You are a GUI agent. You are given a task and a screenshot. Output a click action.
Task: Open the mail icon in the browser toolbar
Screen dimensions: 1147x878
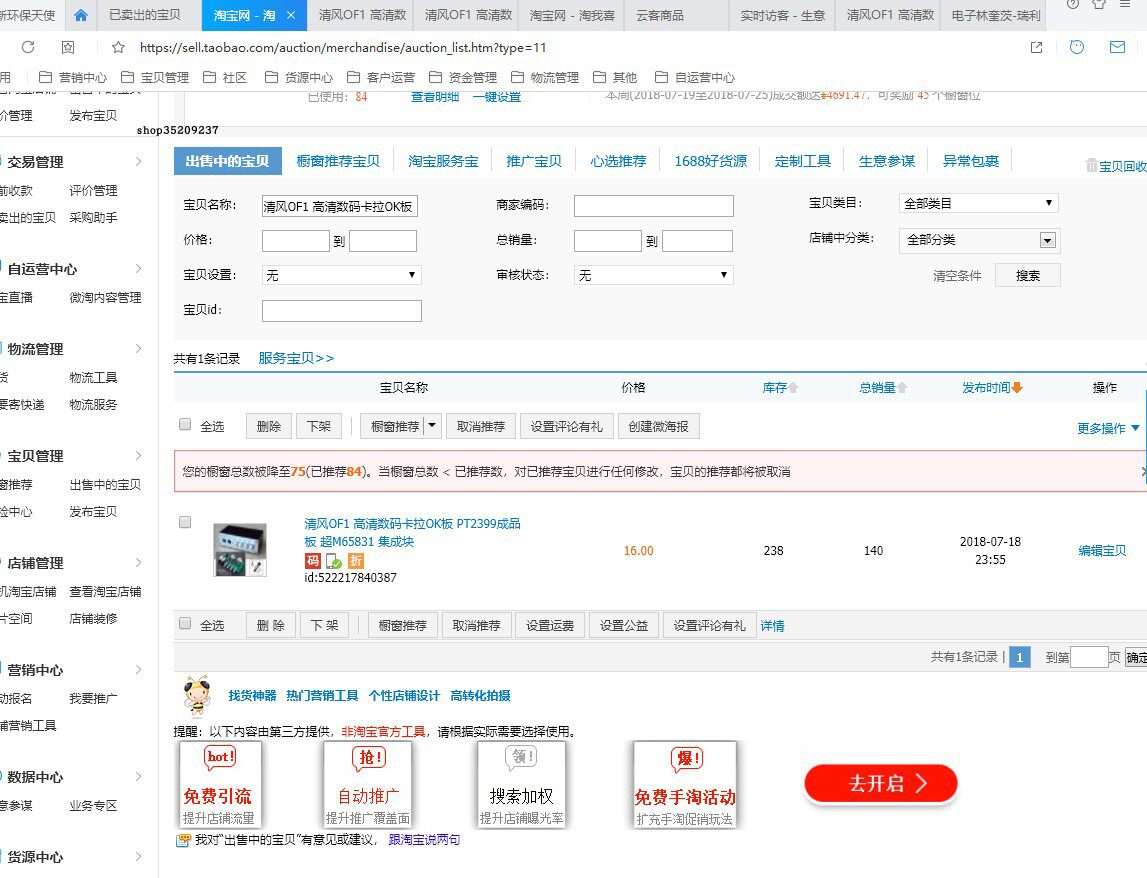pyautogui.click(x=1117, y=48)
